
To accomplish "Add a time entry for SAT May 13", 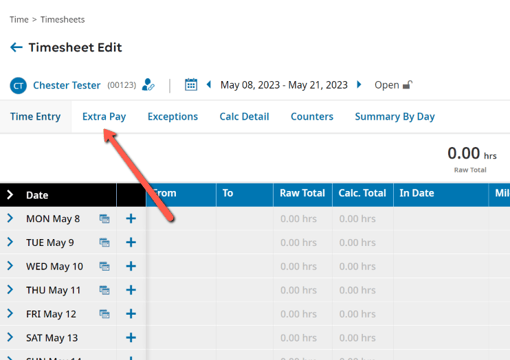I will pyautogui.click(x=131, y=338).
